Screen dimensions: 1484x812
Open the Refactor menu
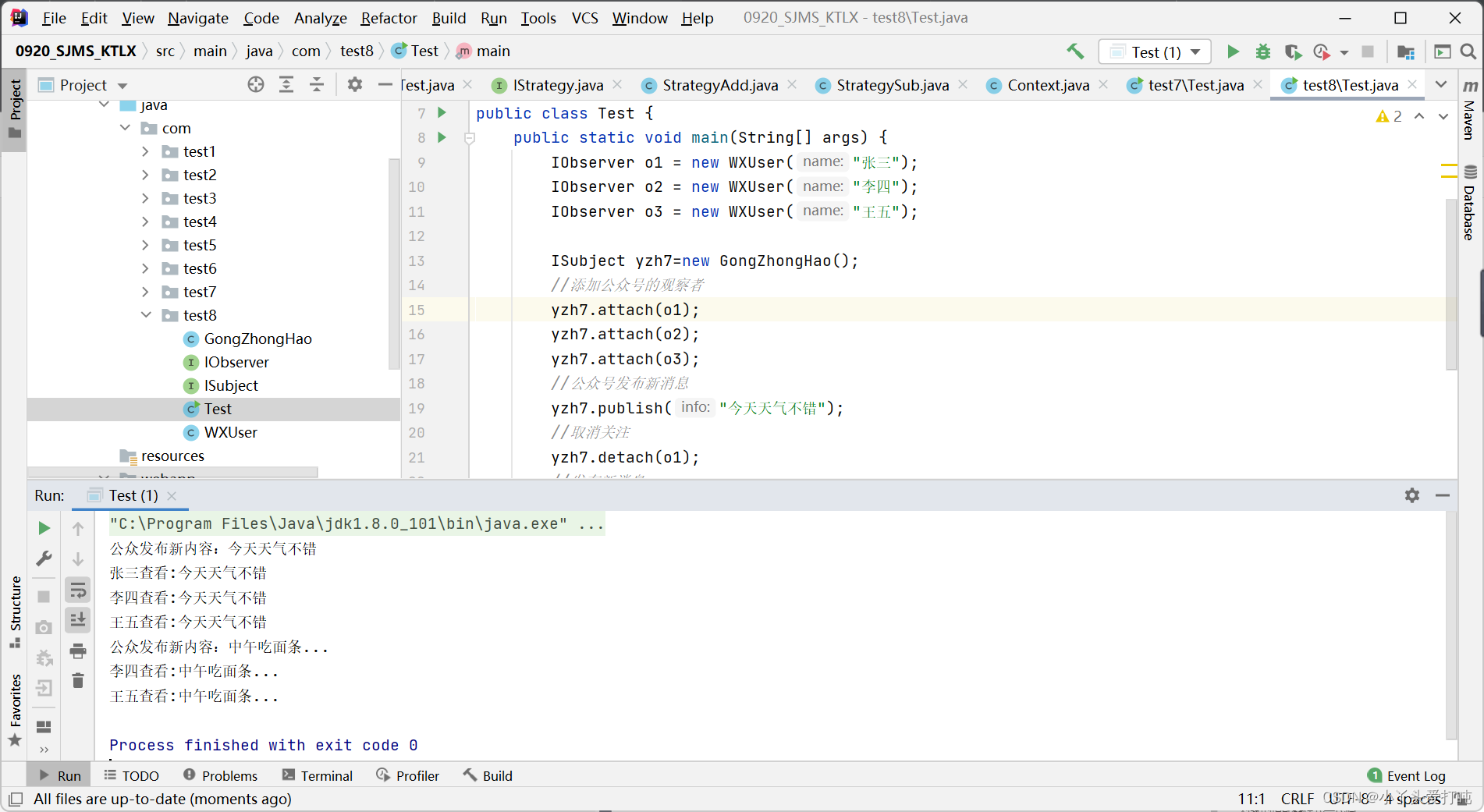point(389,17)
